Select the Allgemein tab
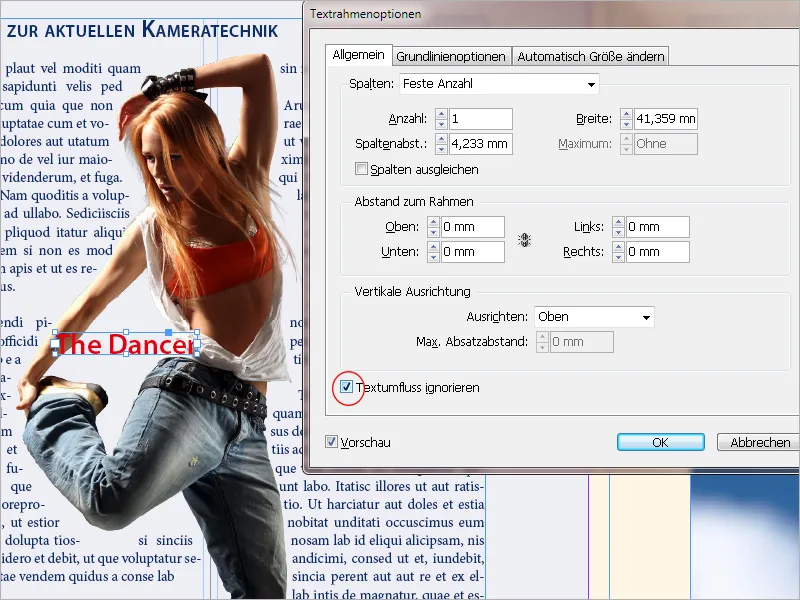Viewport: 800px width, 600px height. pos(358,55)
